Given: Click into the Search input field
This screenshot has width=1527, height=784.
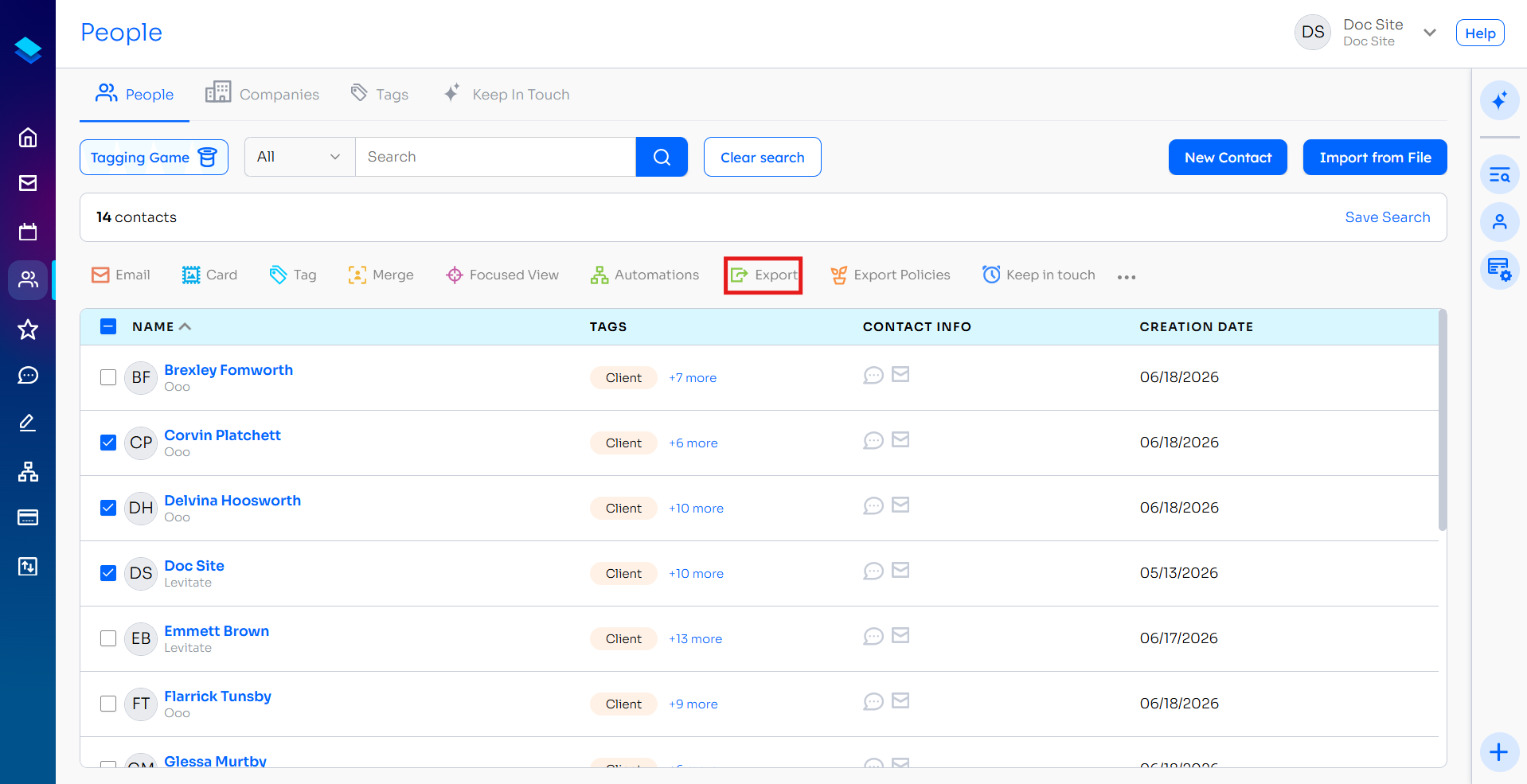Looking at the screenshot, I should click(x=495, y=157).
